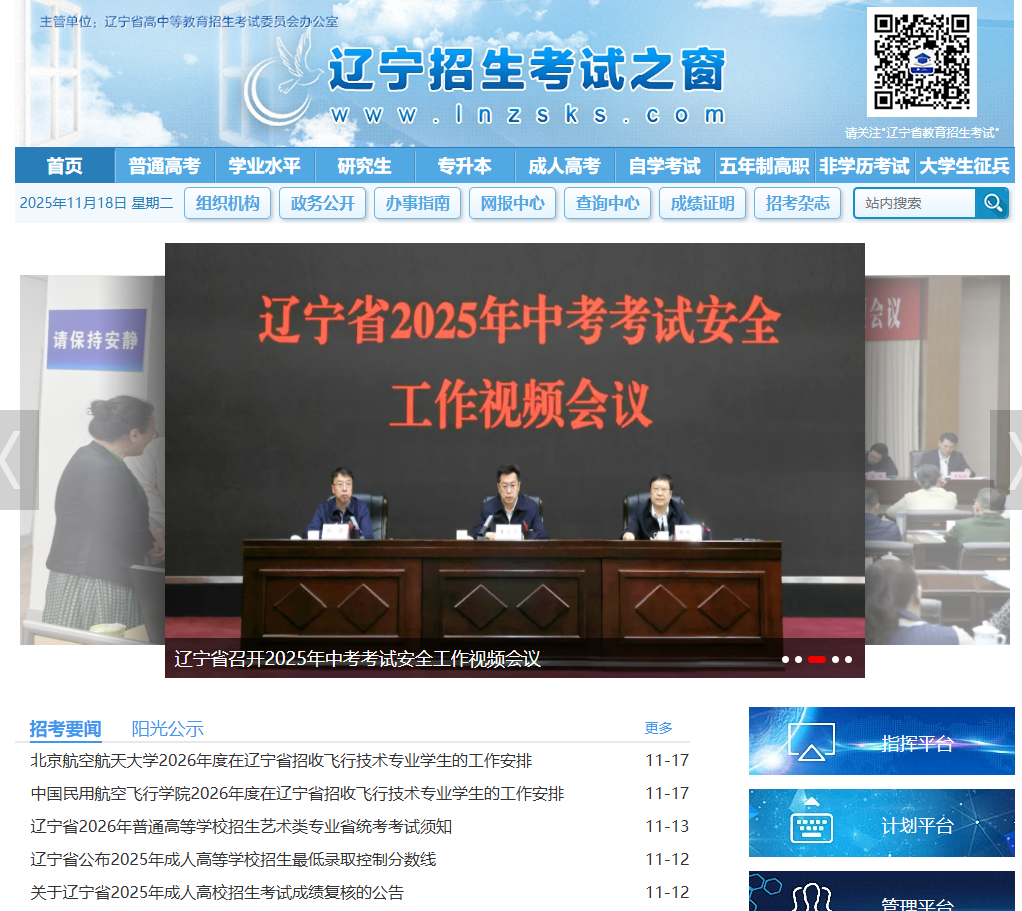Select the last carousel indicator dot
The width and height of the screenshot is (1022, 911).
point(848,659)
